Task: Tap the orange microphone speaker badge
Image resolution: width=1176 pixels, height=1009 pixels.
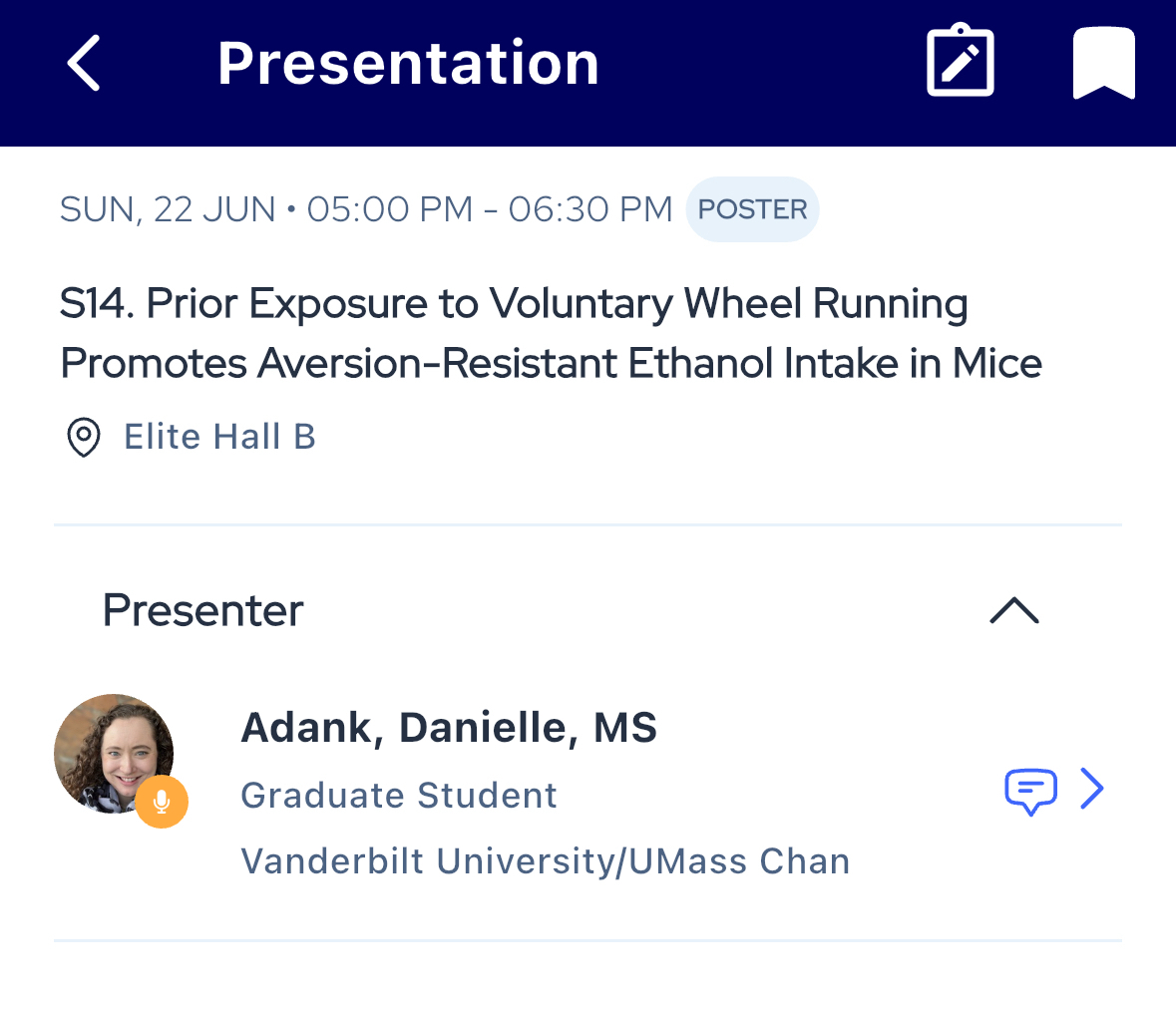Action: 162,802
